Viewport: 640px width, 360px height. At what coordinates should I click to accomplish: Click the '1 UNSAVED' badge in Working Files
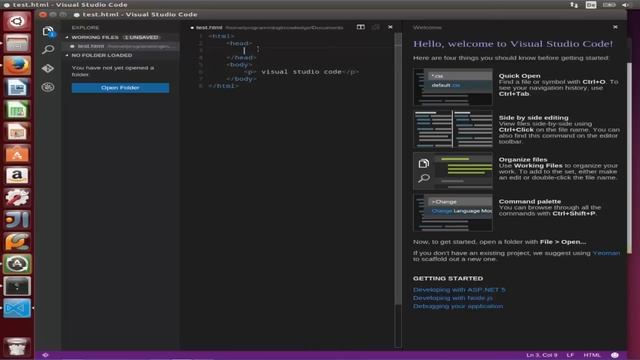click(141, 37)
